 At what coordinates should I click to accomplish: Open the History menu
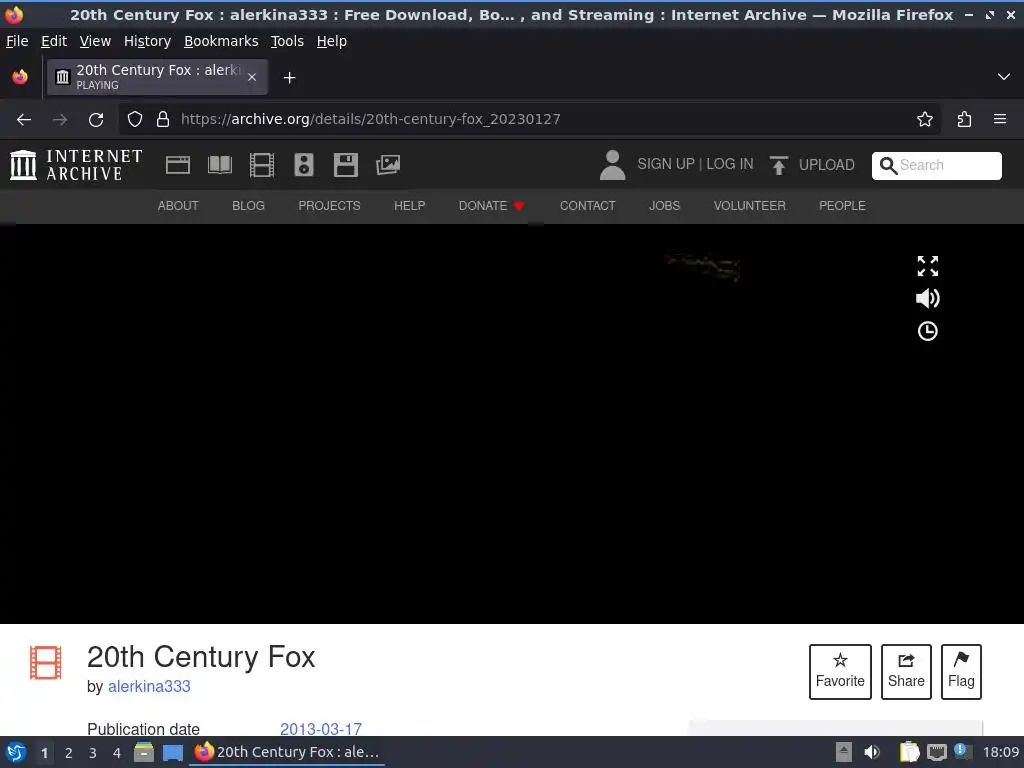(148, 41)
